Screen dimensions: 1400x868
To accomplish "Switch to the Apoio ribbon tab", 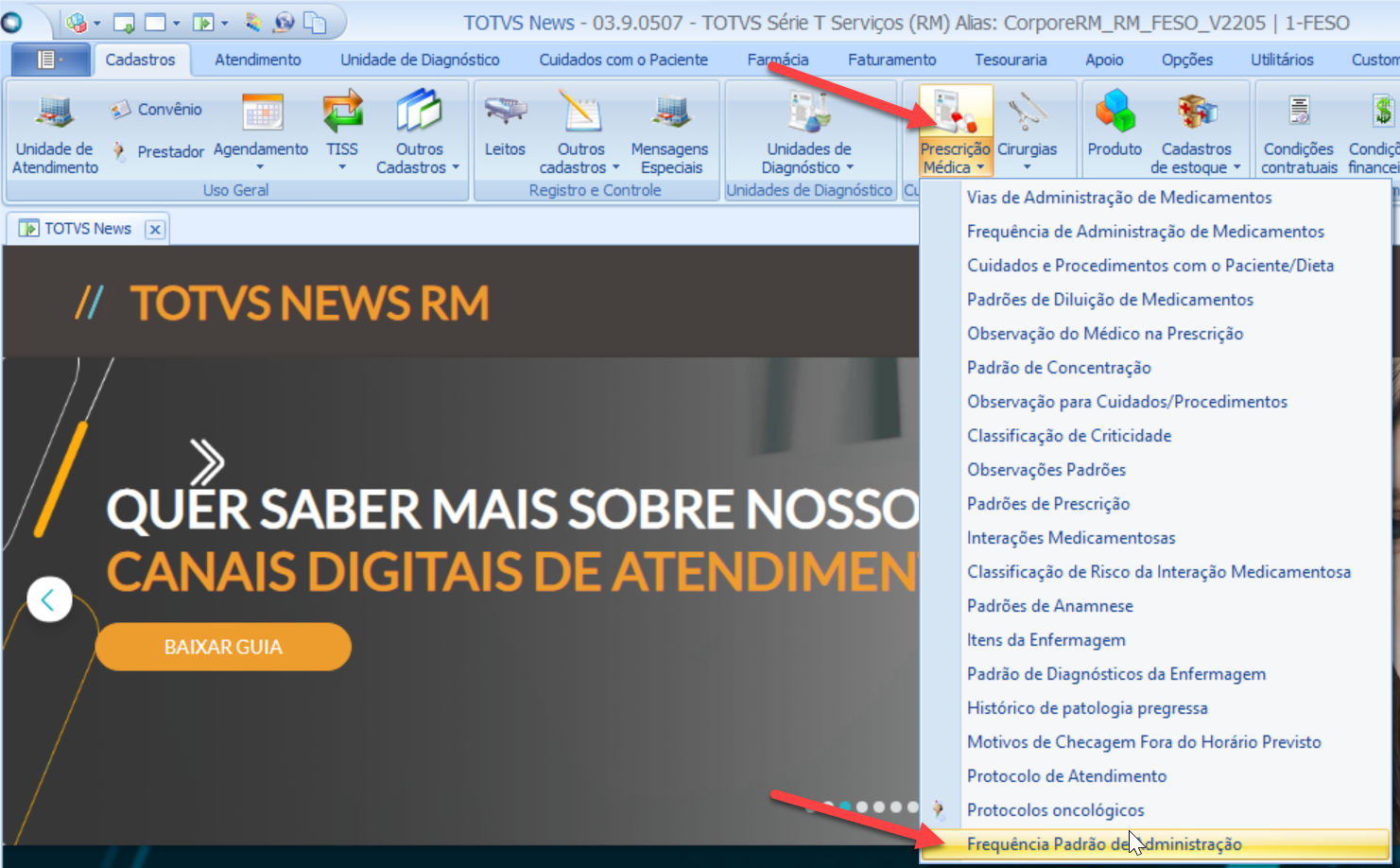I will [1104, 60].
